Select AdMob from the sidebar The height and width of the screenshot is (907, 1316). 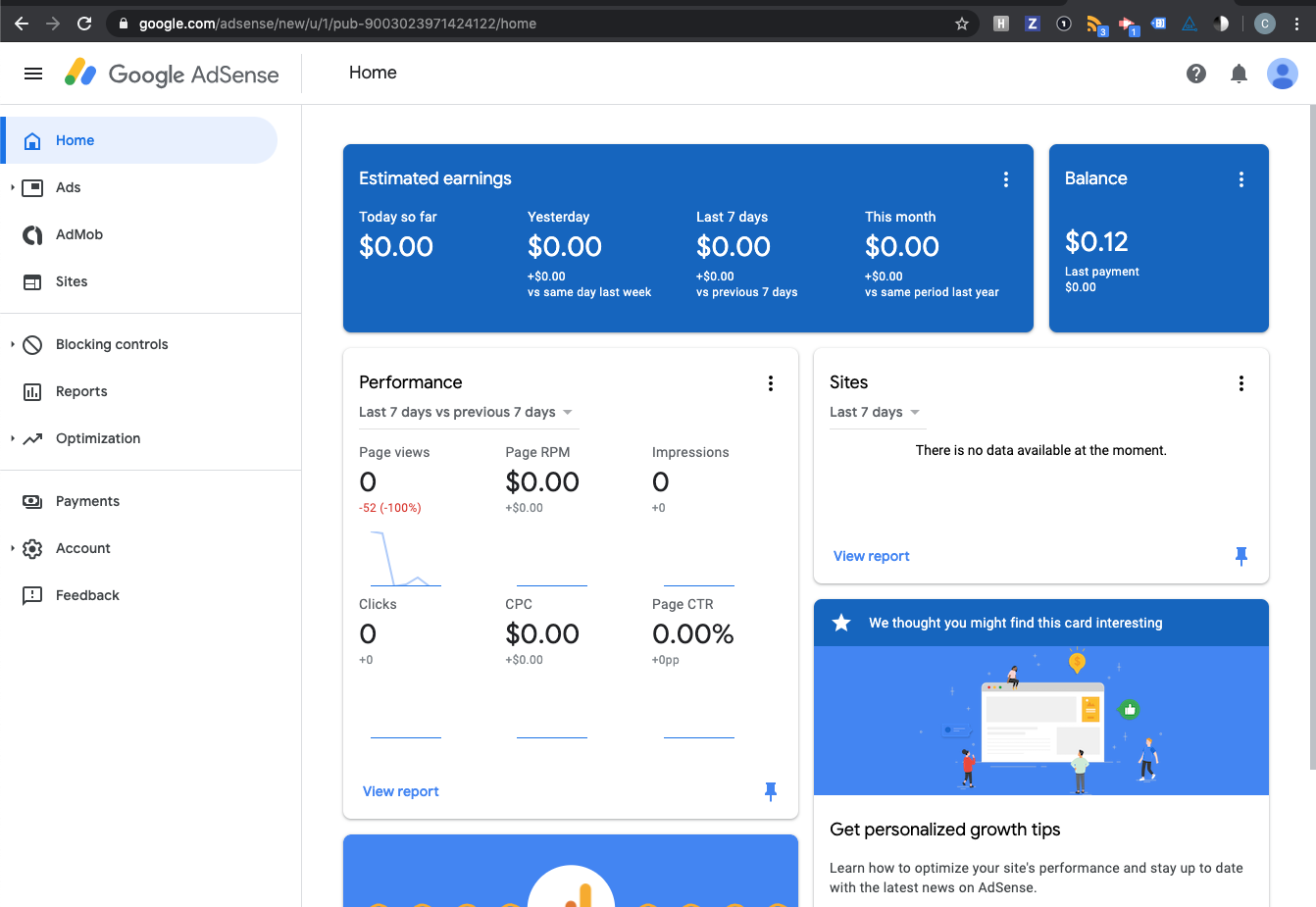click(x=78, y=234)
